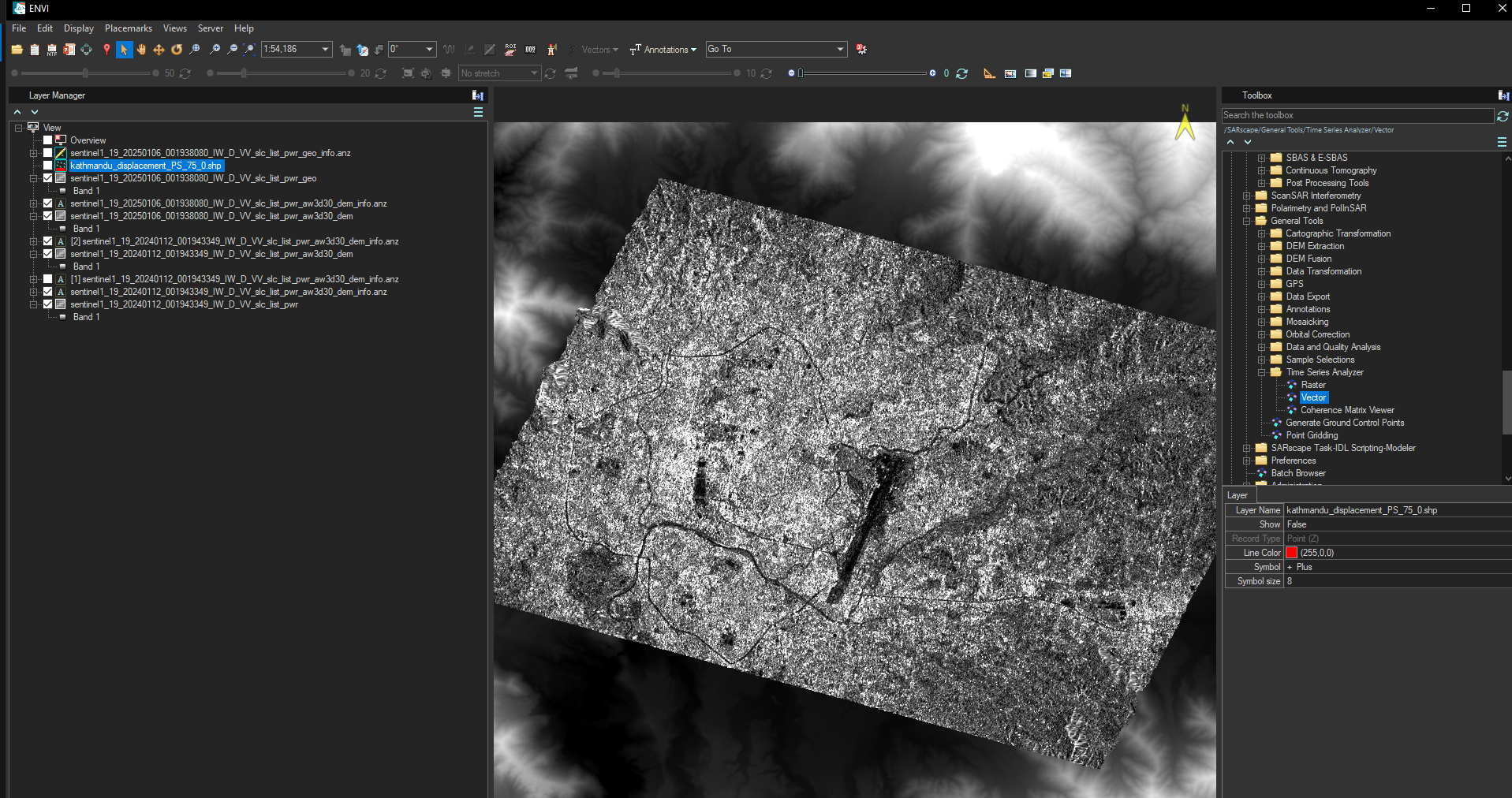The width and height of the screenshot is (1512, 798).
Task: Click the zoom in magnifier icon
Action: 215,50
